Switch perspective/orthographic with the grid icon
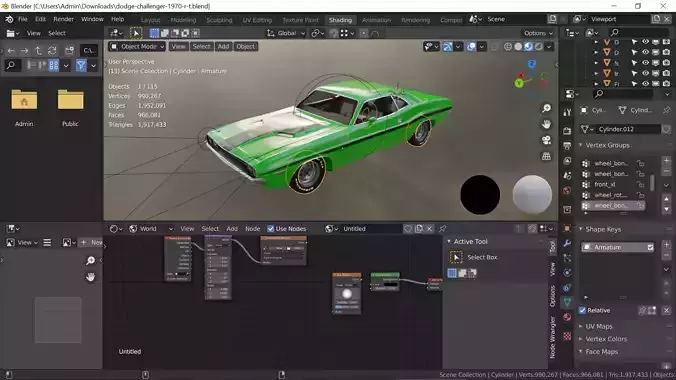Image resolution: width=676 pixels, height=380 pixels. pyautogui.click(x=546, y=156)
